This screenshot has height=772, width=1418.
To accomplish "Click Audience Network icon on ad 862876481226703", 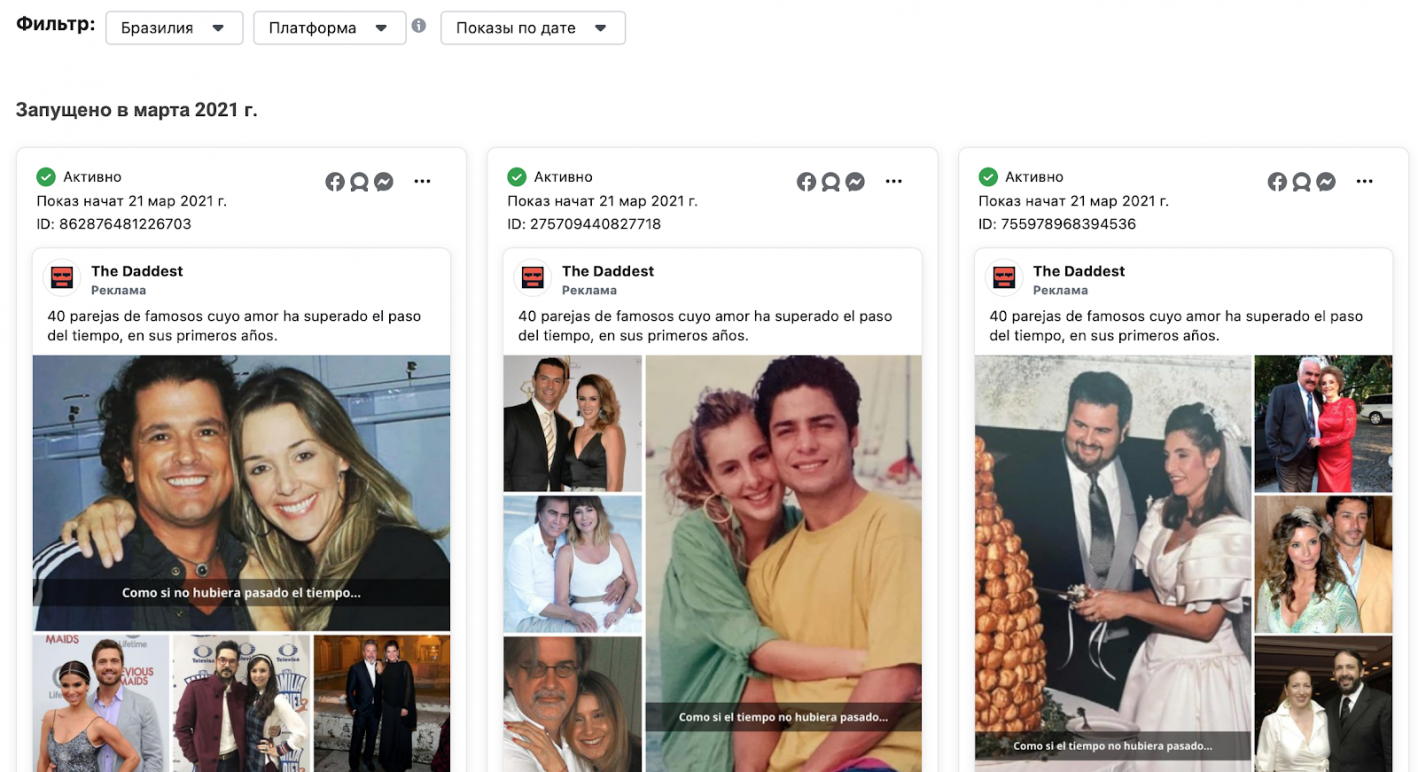I will (359, 182).
